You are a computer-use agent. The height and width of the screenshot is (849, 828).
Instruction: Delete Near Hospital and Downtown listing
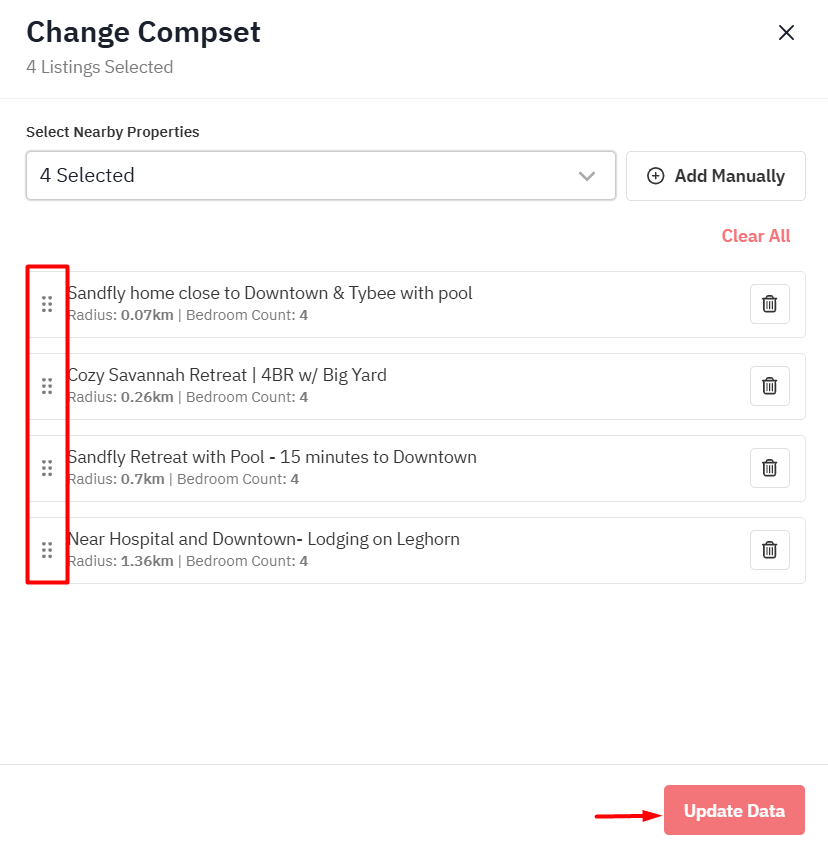[x=769, y=550]
